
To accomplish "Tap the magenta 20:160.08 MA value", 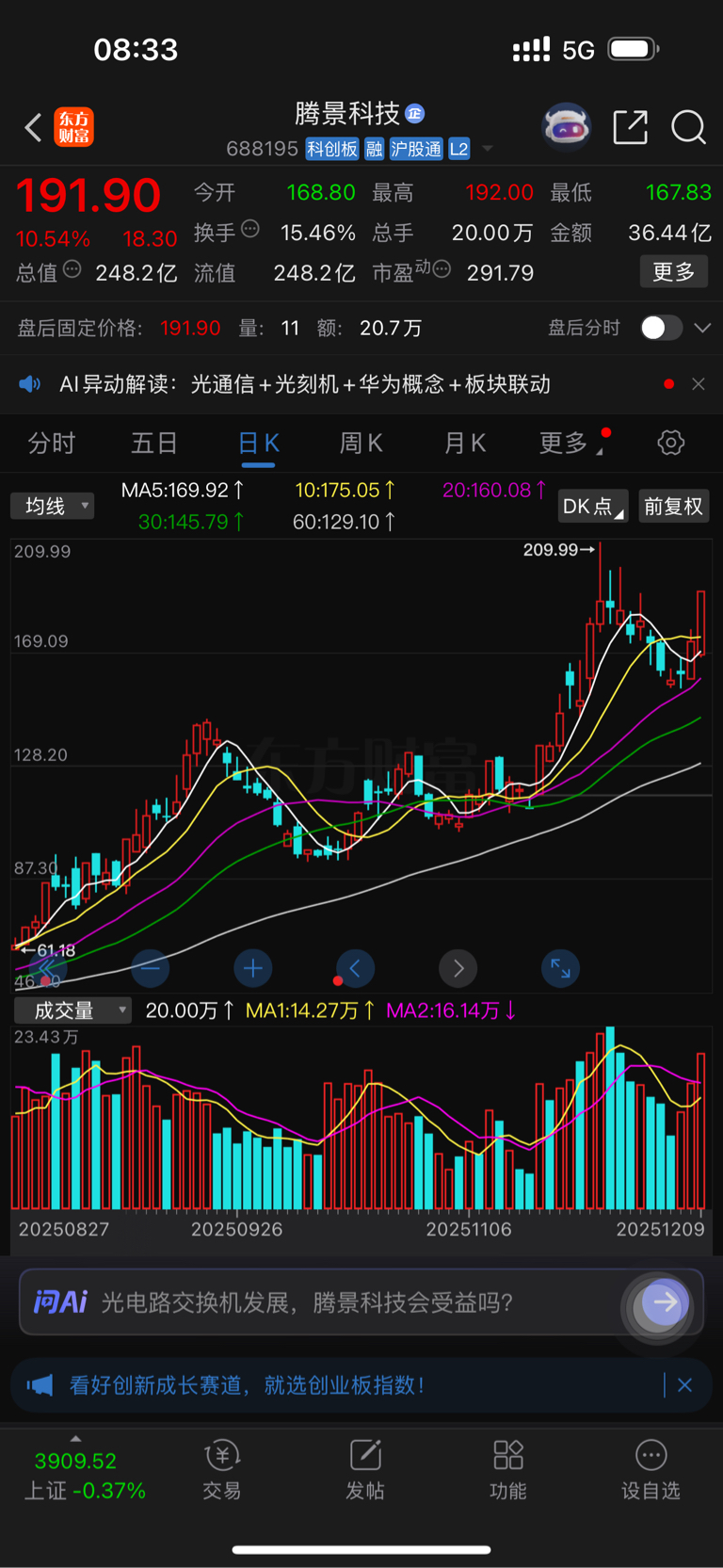I will pyautogui.click(x=494, y=491).
